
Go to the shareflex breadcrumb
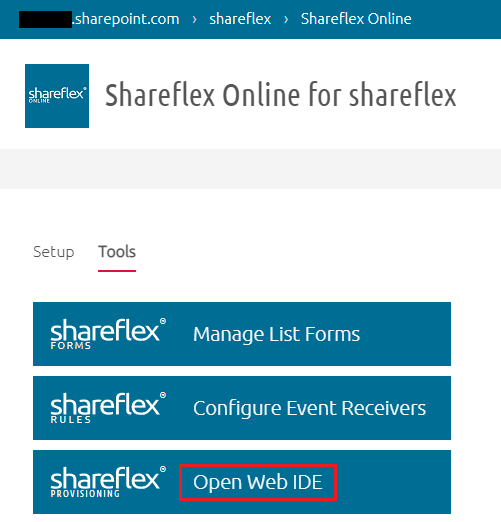pos(240,19)
